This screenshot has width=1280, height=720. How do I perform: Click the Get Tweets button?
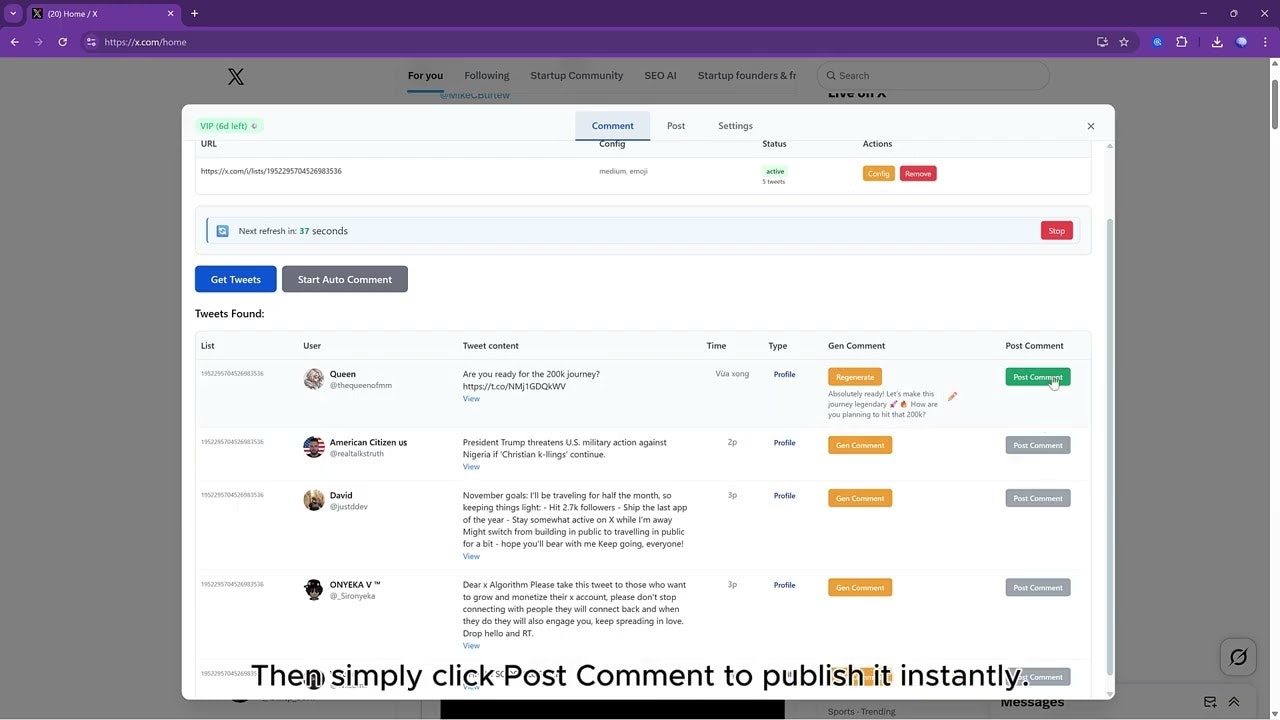[236, 279]
